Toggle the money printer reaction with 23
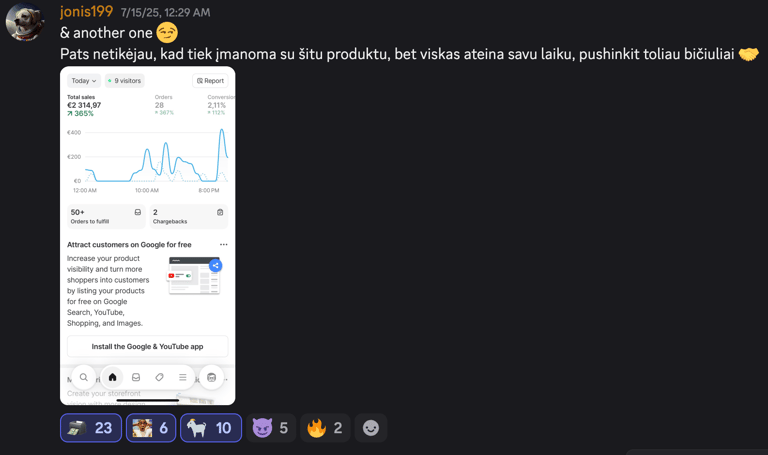The image size is (768, 455). (x=91, y=428)
